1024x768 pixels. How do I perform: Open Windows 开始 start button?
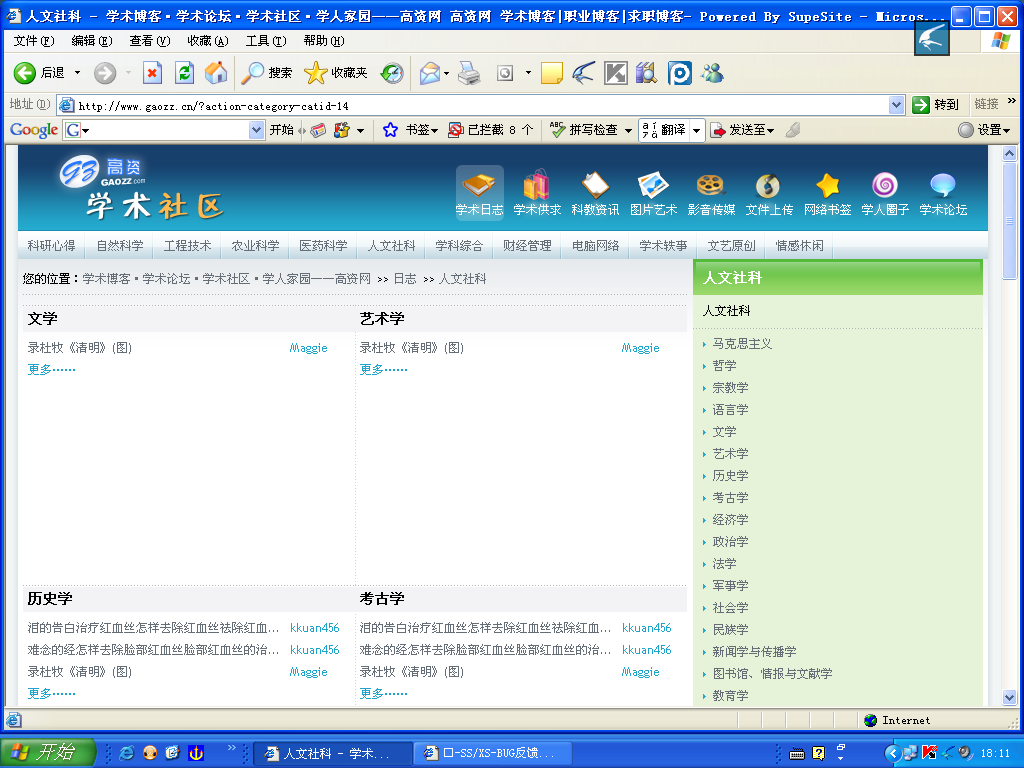tap(48, 752)
